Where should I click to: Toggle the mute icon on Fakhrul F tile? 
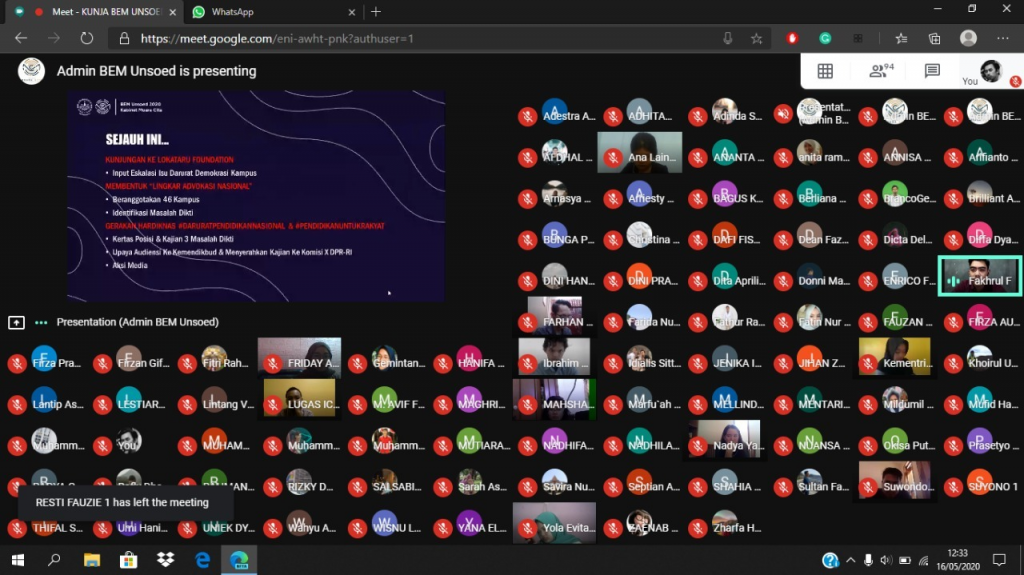(x=953, y=281)
